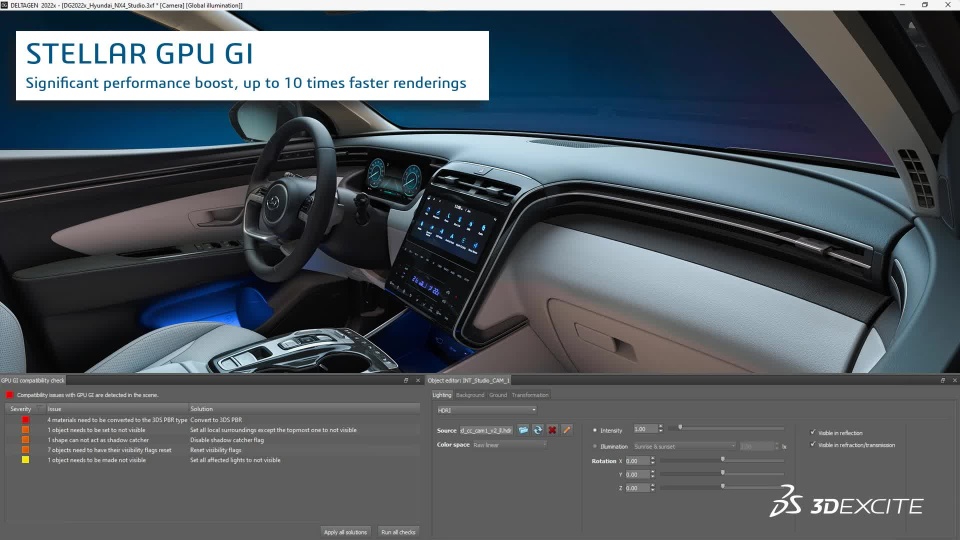Image resolution: width=960 pixels, height=540 pixels.
Task: Close the Object editor panel
Action: click(x=954, y=380)
